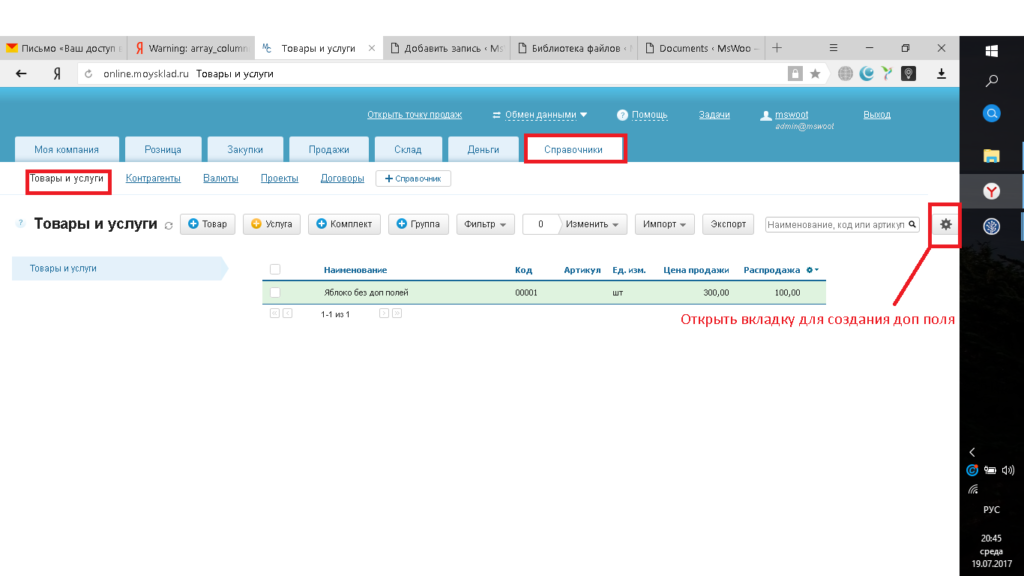Open the column settings gear in the table header

click(x=812, y=270)
